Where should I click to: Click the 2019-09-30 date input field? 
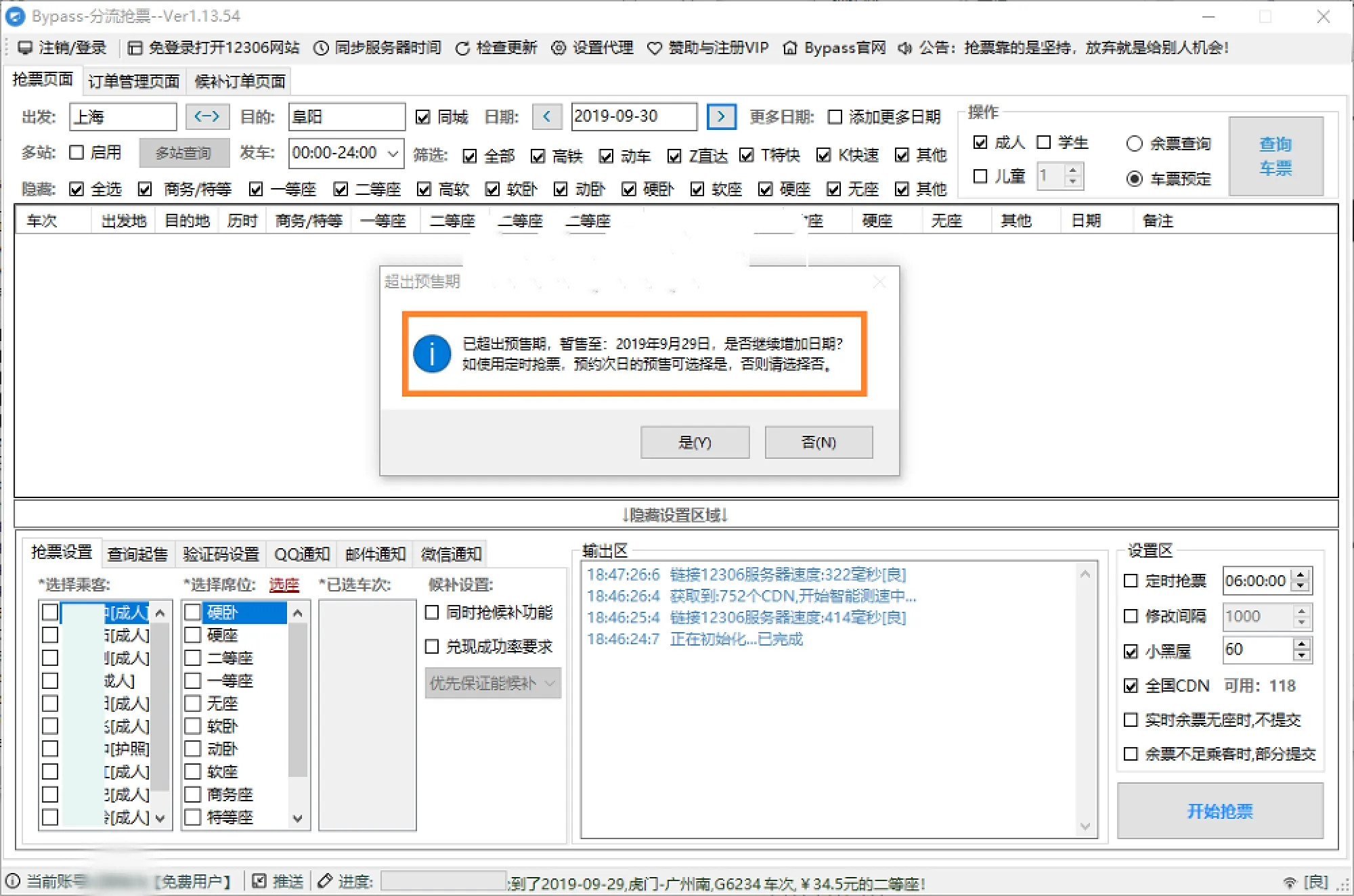click(634, 116)
